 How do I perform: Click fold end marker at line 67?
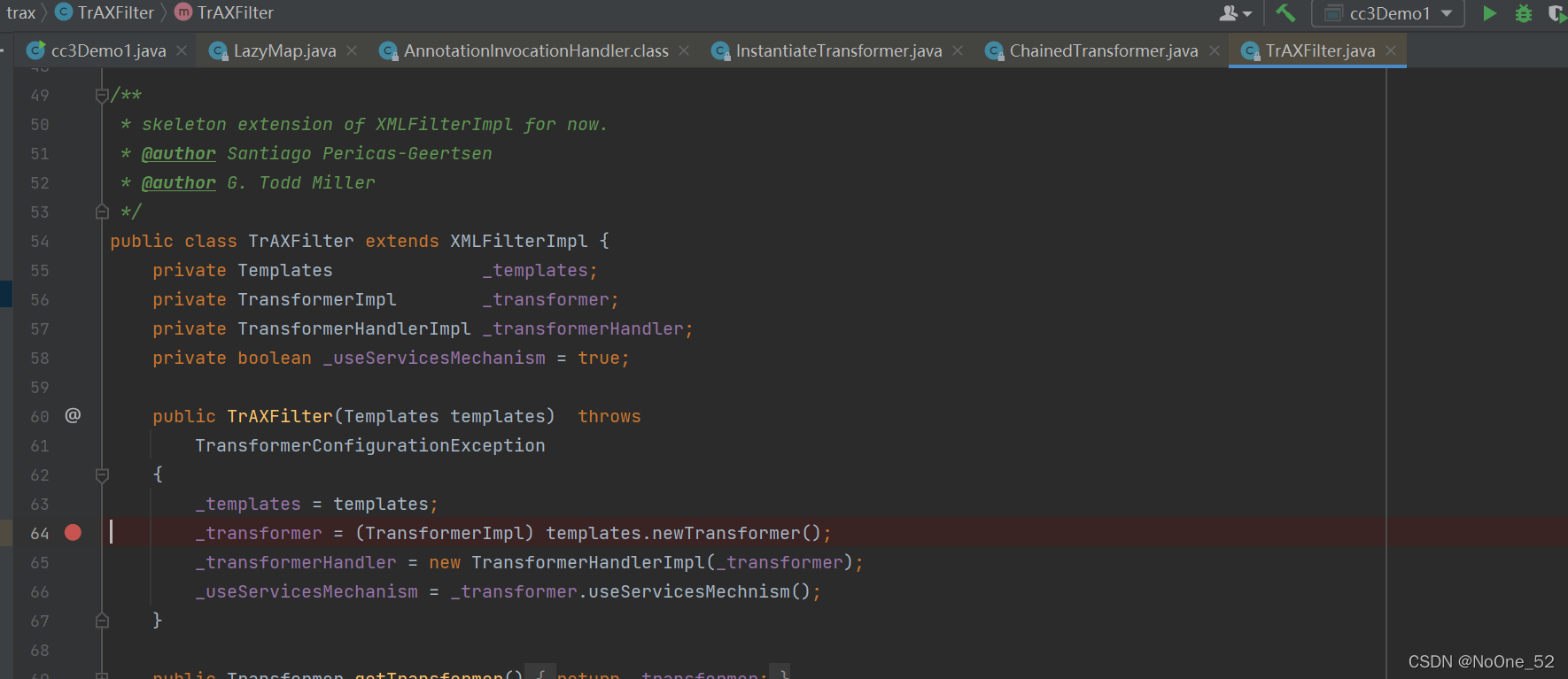click(102, 621)
